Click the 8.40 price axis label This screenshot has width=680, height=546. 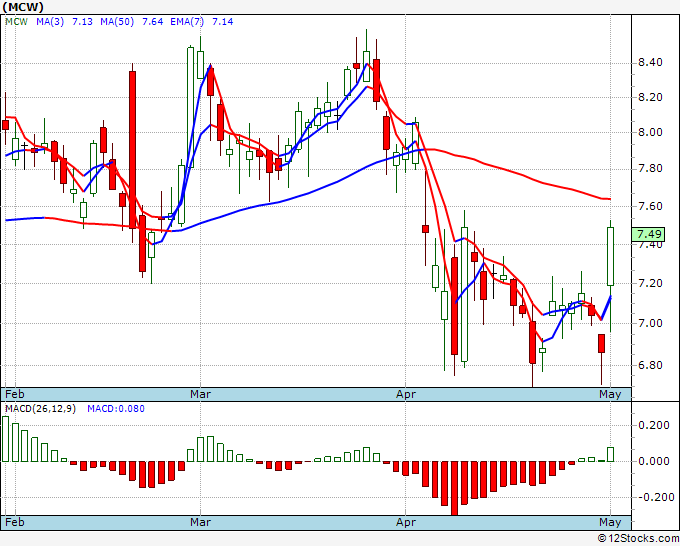tap(651, 63)
